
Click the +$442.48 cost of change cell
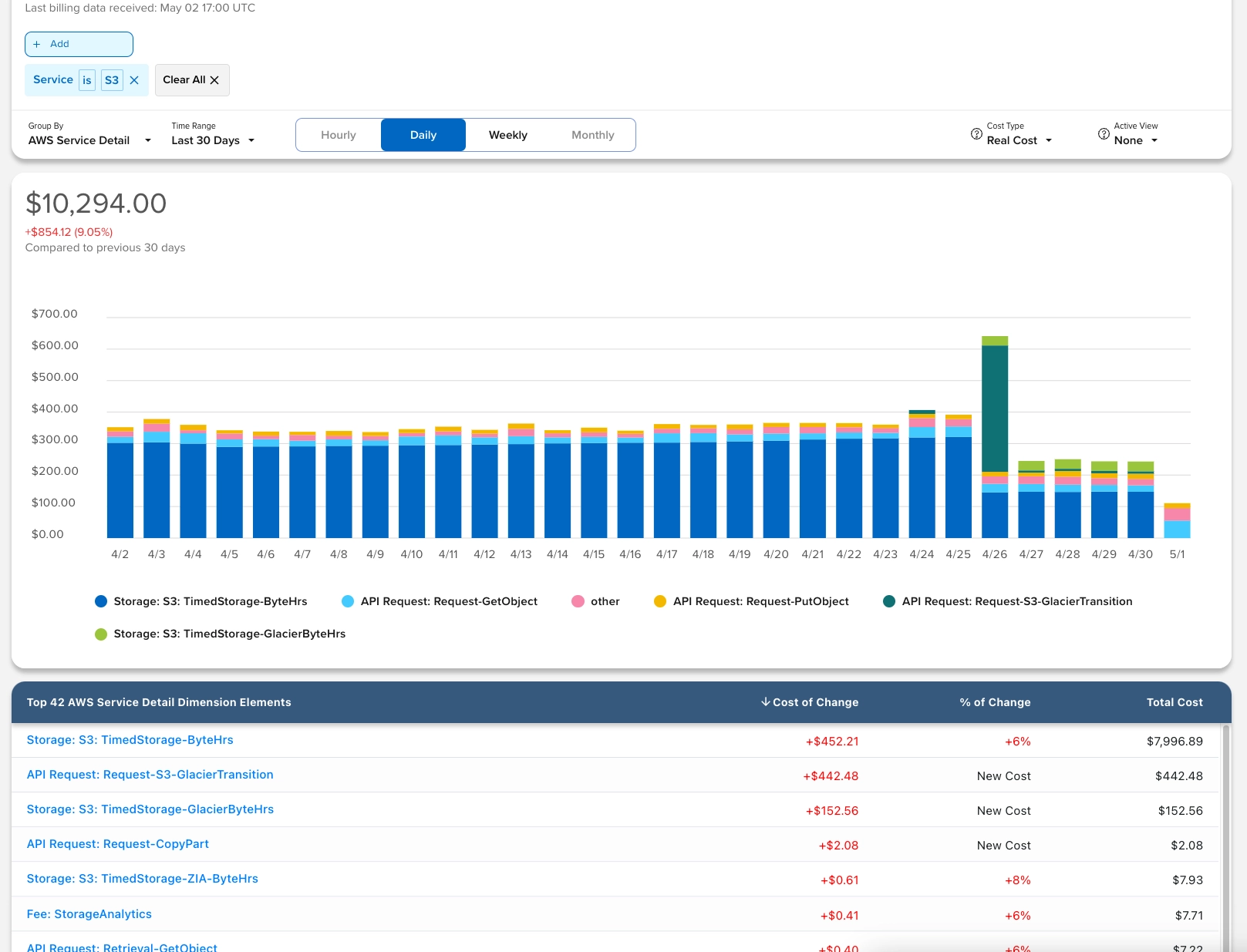pos(831,776)
